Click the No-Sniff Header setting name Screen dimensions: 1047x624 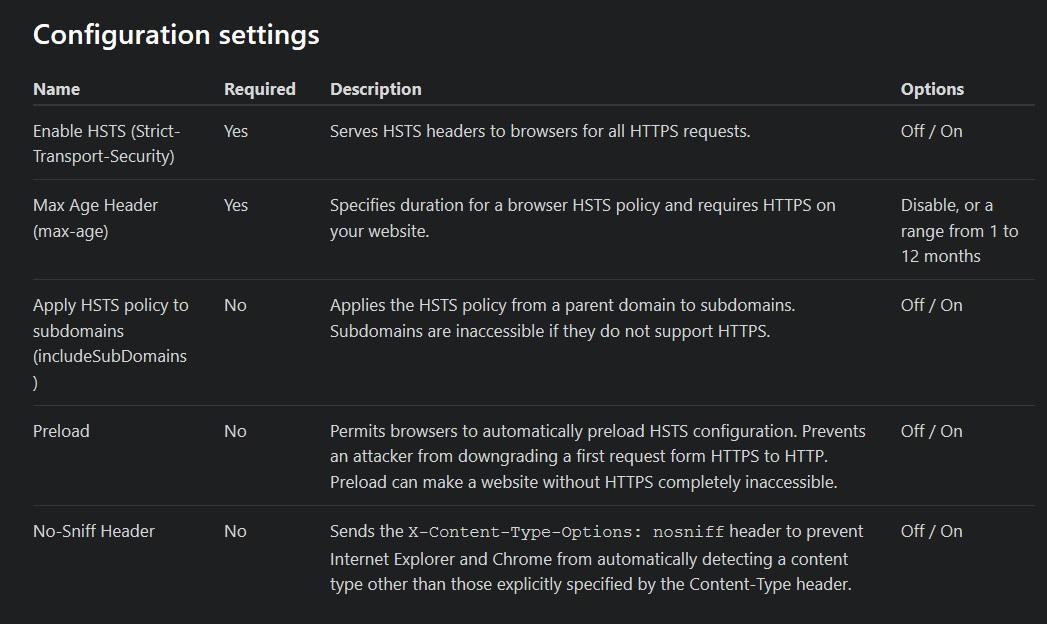click(94, 531)
